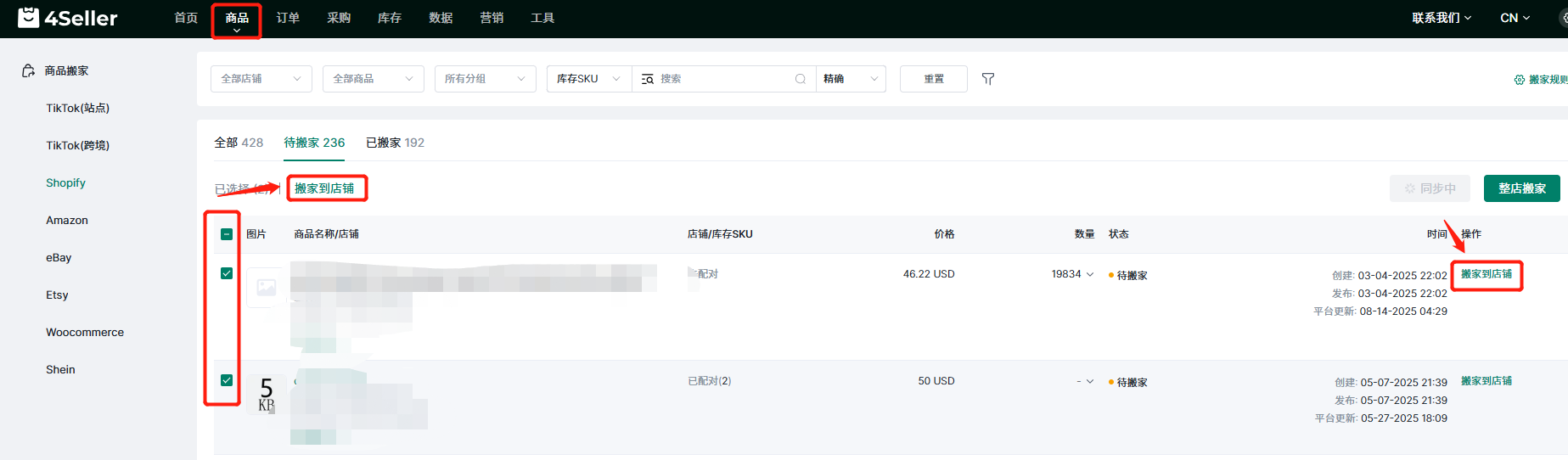This screenshot has height=460, width=1568.
Task: Click the funnel filter icon
Action: [x=988, y=79]
